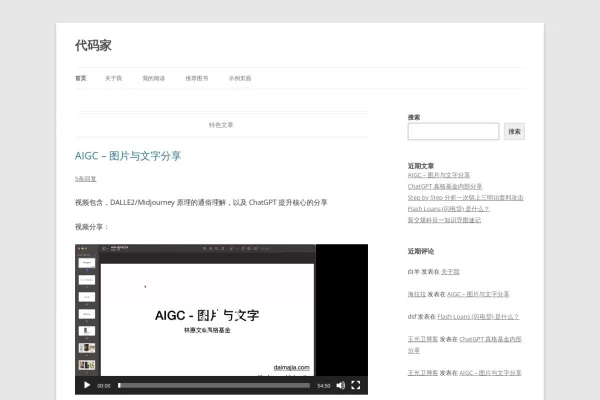
Task: Click the 00:00 elapsed time label
Action: tap(104, 386)
